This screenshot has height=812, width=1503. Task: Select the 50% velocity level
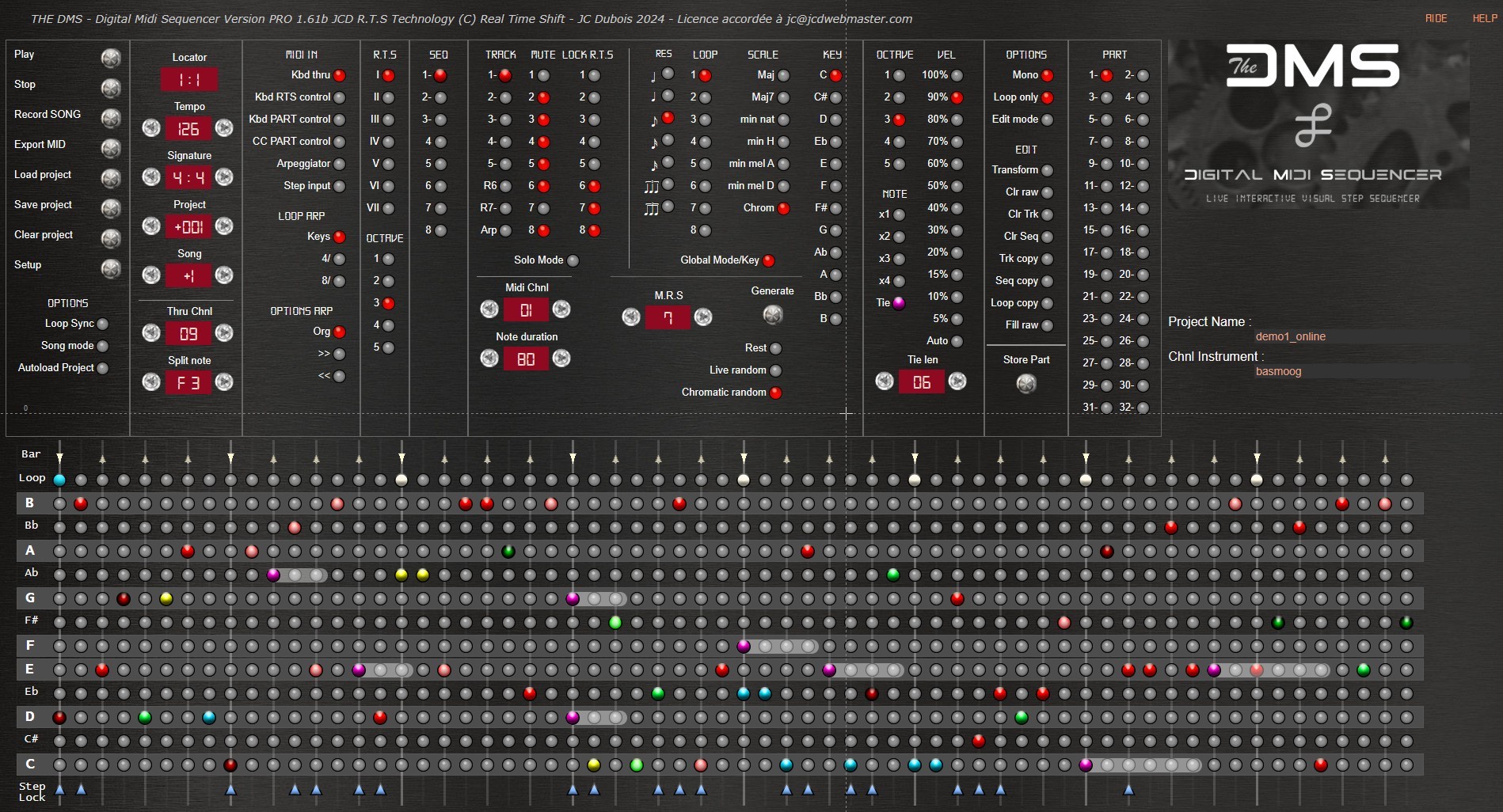coord(957,187)
